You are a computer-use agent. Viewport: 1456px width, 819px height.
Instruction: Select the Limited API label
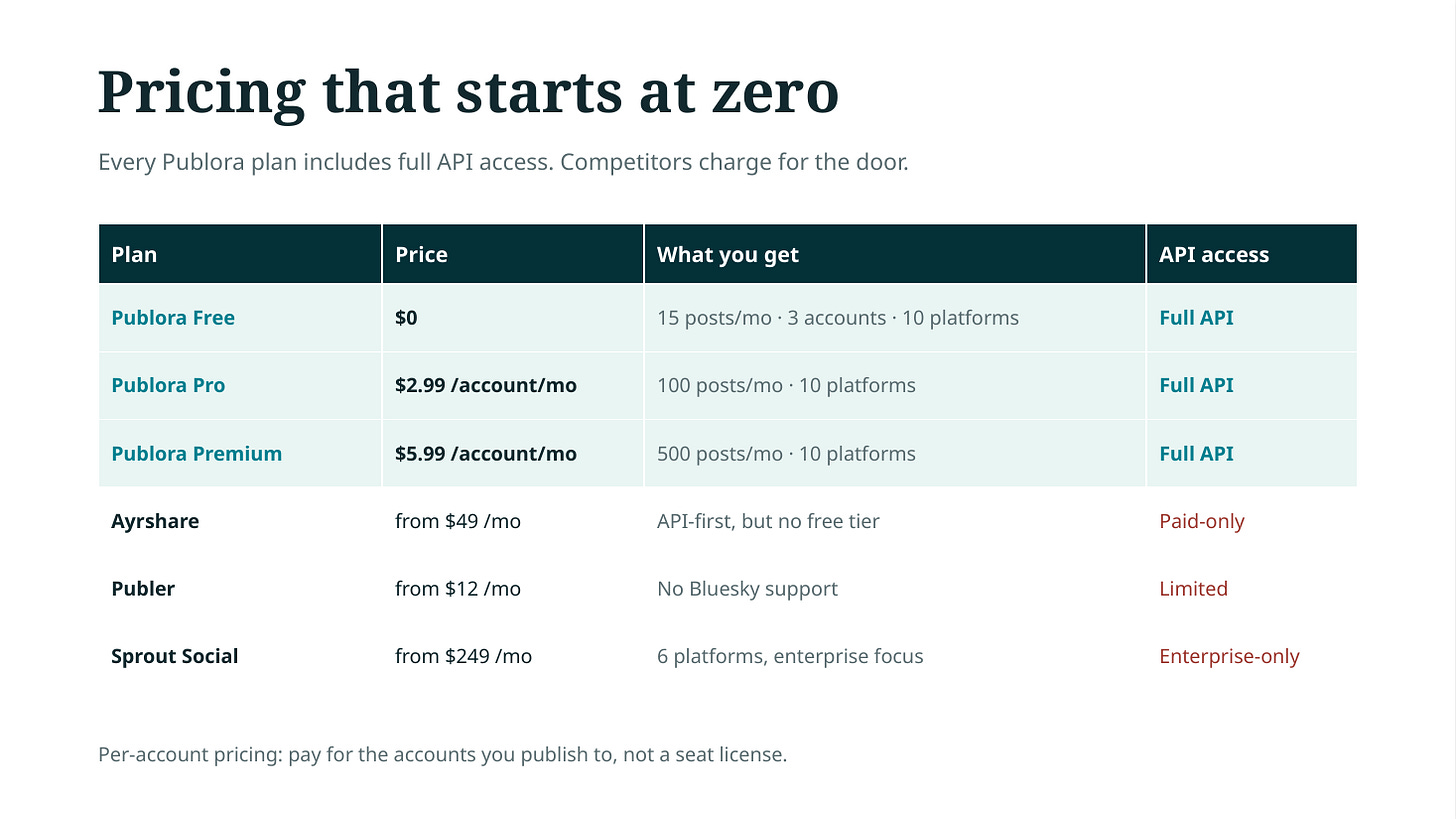pos(1193,588)
